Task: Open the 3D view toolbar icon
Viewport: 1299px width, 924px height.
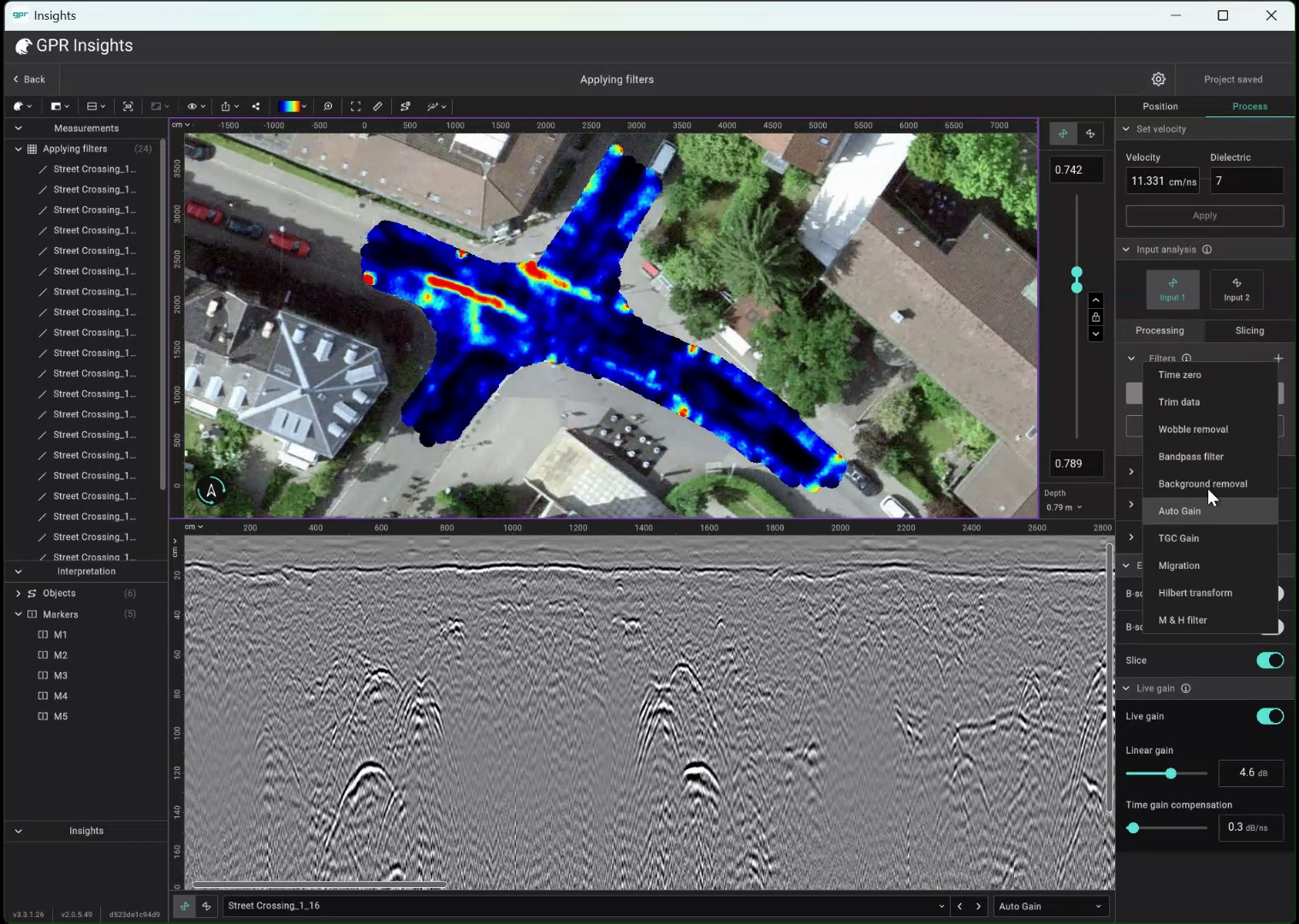Action: (128, 106)
